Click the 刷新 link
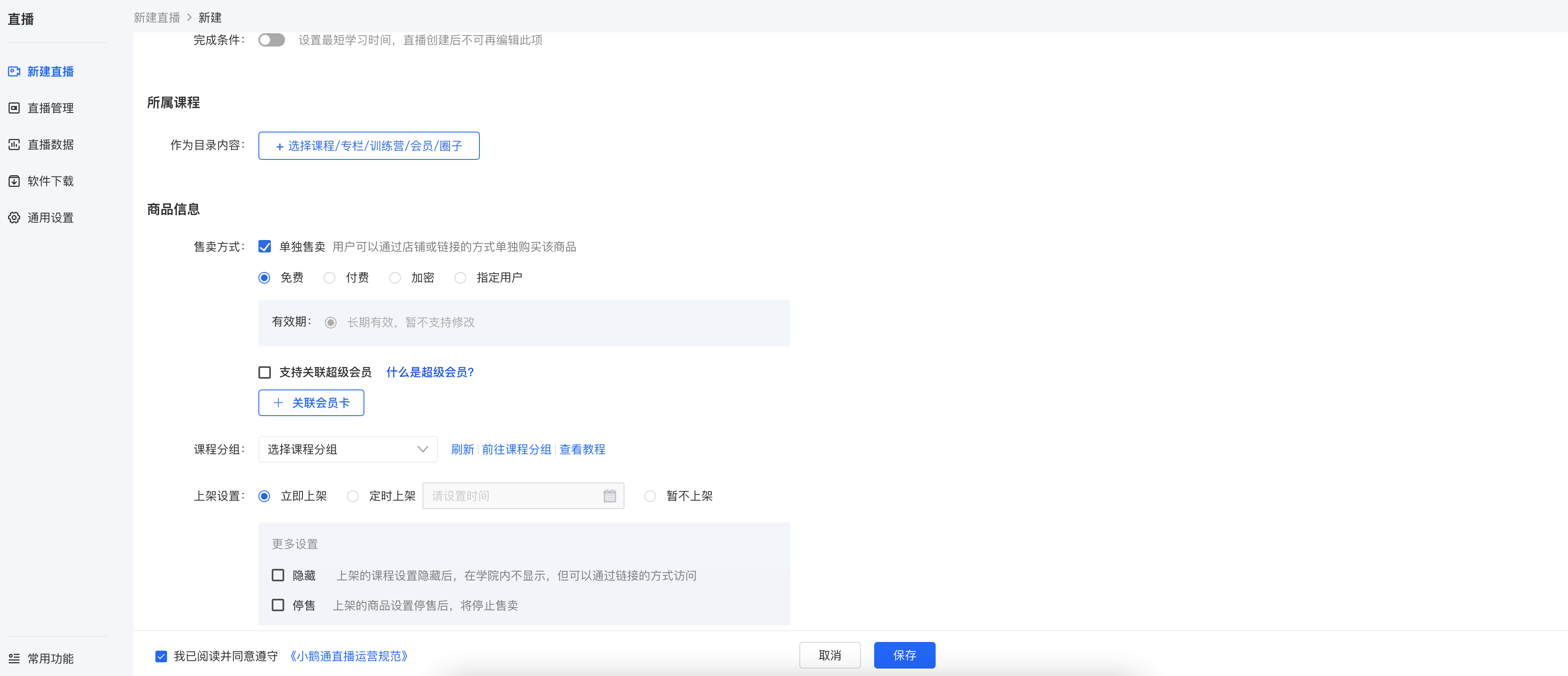 [462, 450]
